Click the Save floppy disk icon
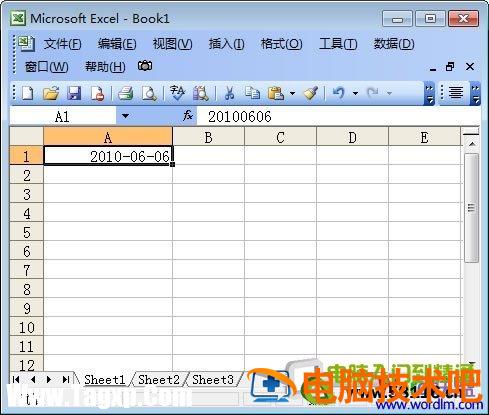The width and height of the screenshot is (489, 415). point(74,93)
